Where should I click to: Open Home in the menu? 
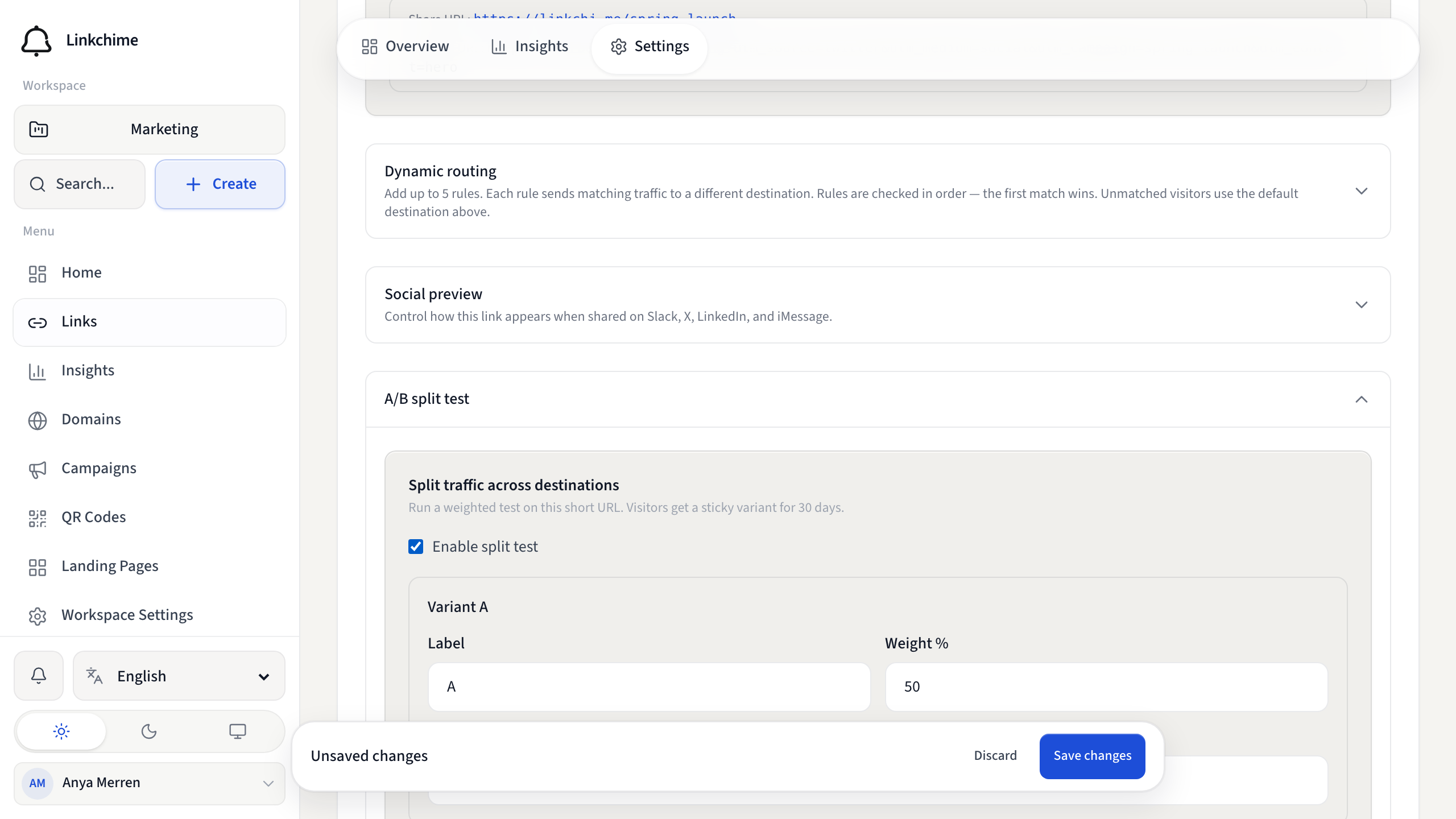(x=150, y=273)
